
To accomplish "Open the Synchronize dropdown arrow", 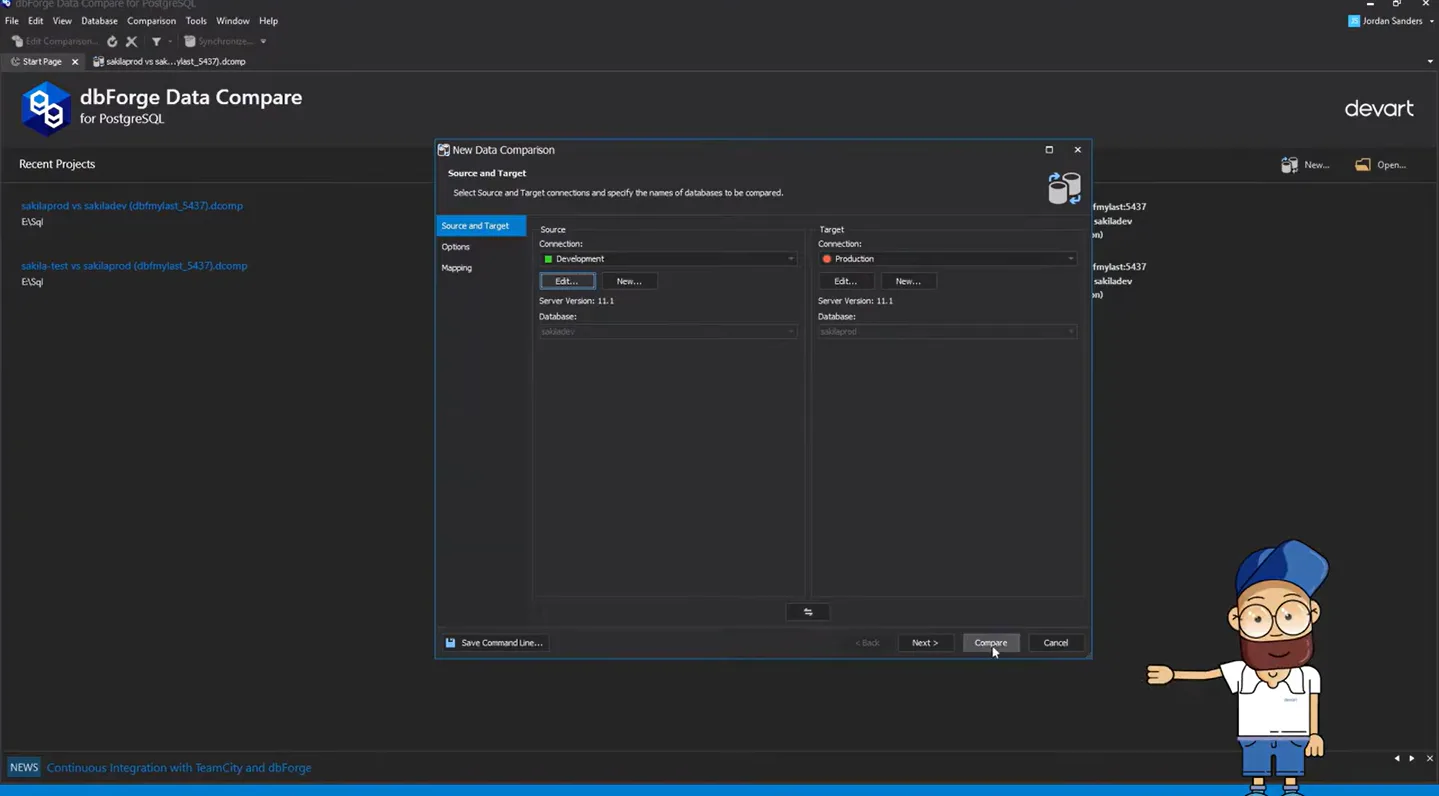I will pos(263,41).
